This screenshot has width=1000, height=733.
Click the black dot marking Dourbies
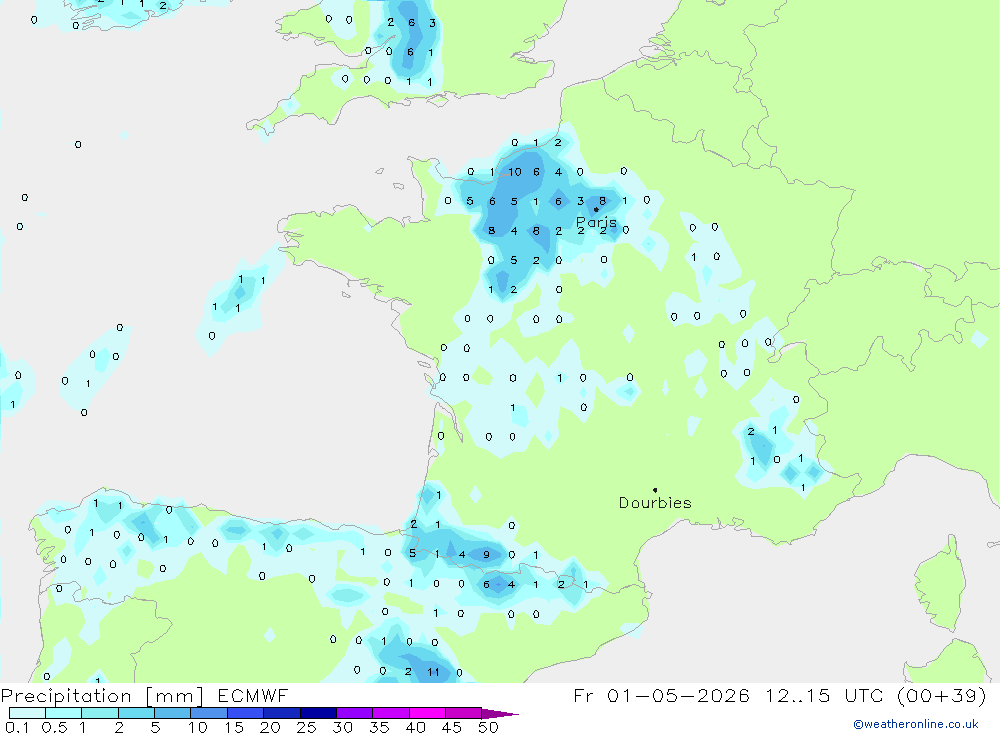click(655, 490)
